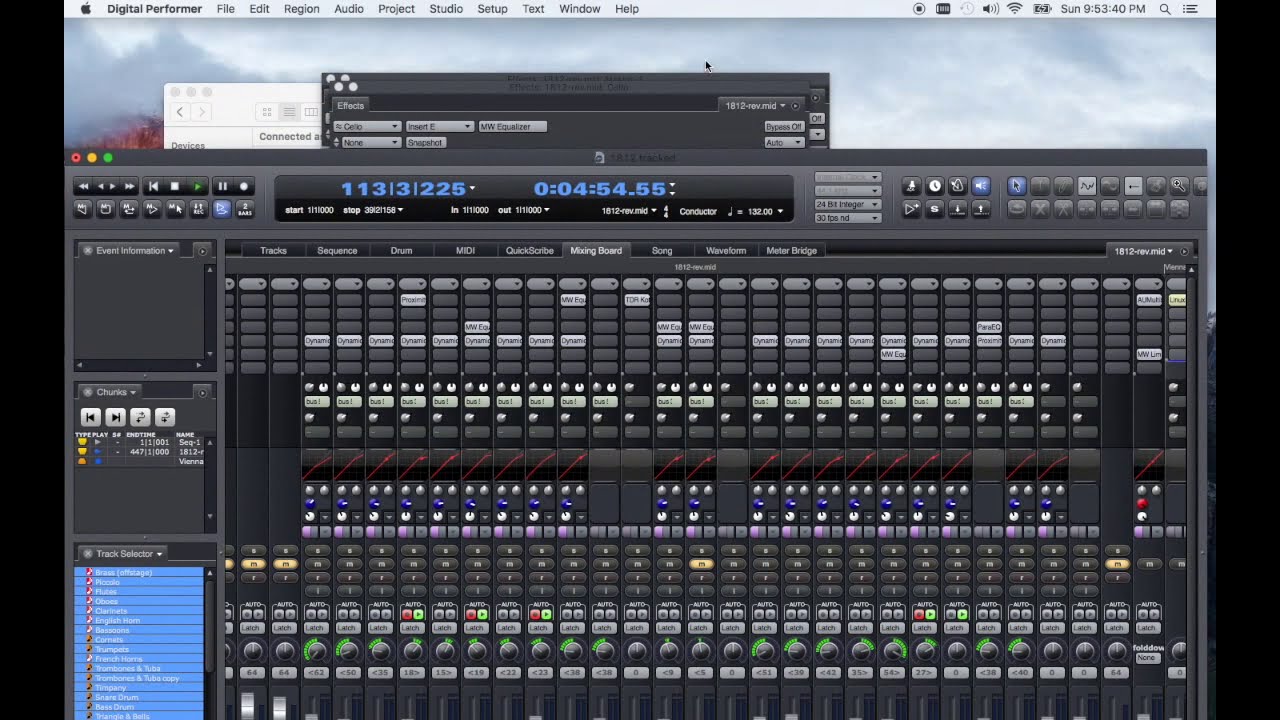Click pan knob on channel panned 35>

point(861,651)
